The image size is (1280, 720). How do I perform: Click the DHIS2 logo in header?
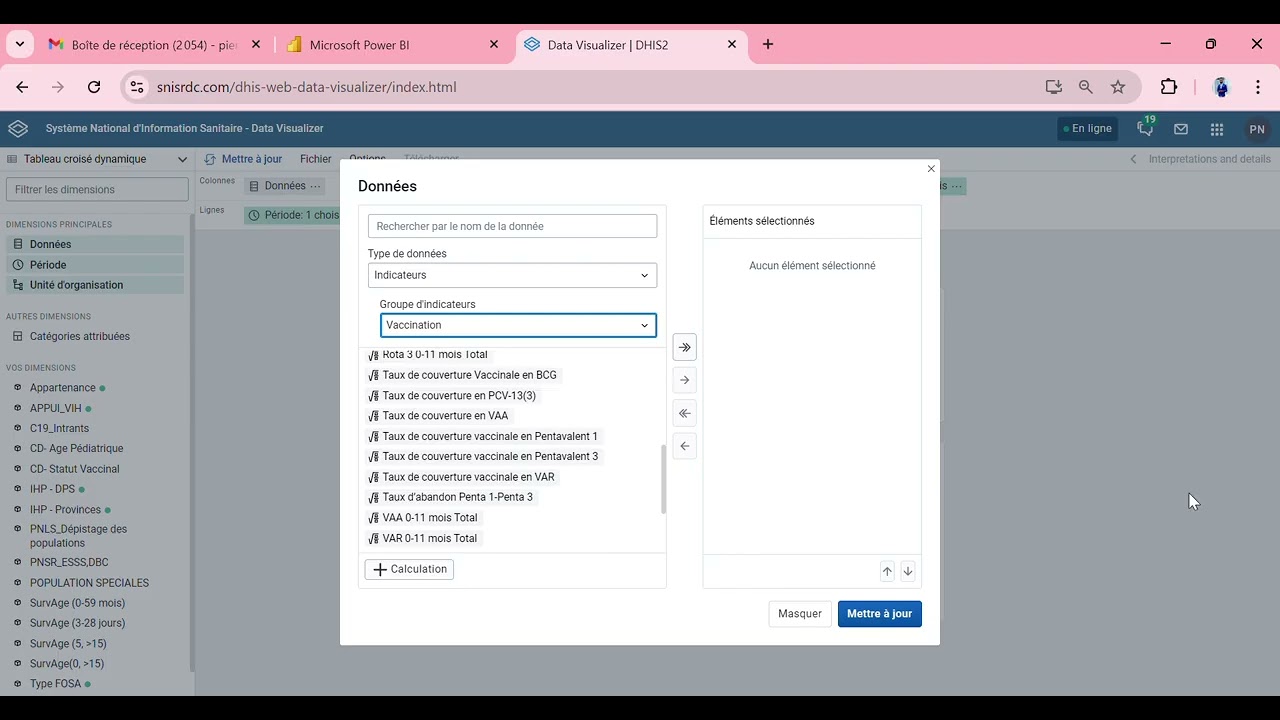(18, 128)
